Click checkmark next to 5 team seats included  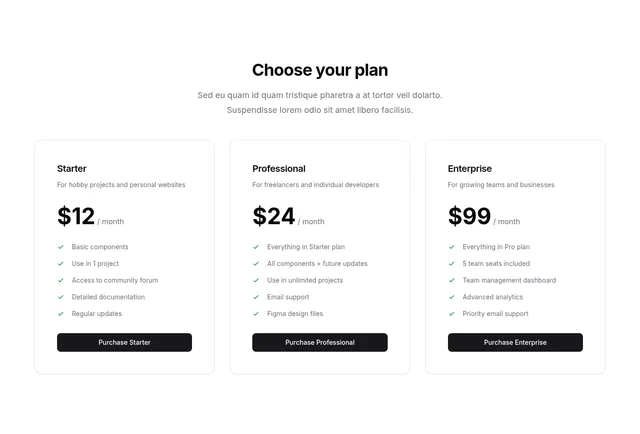451,264
